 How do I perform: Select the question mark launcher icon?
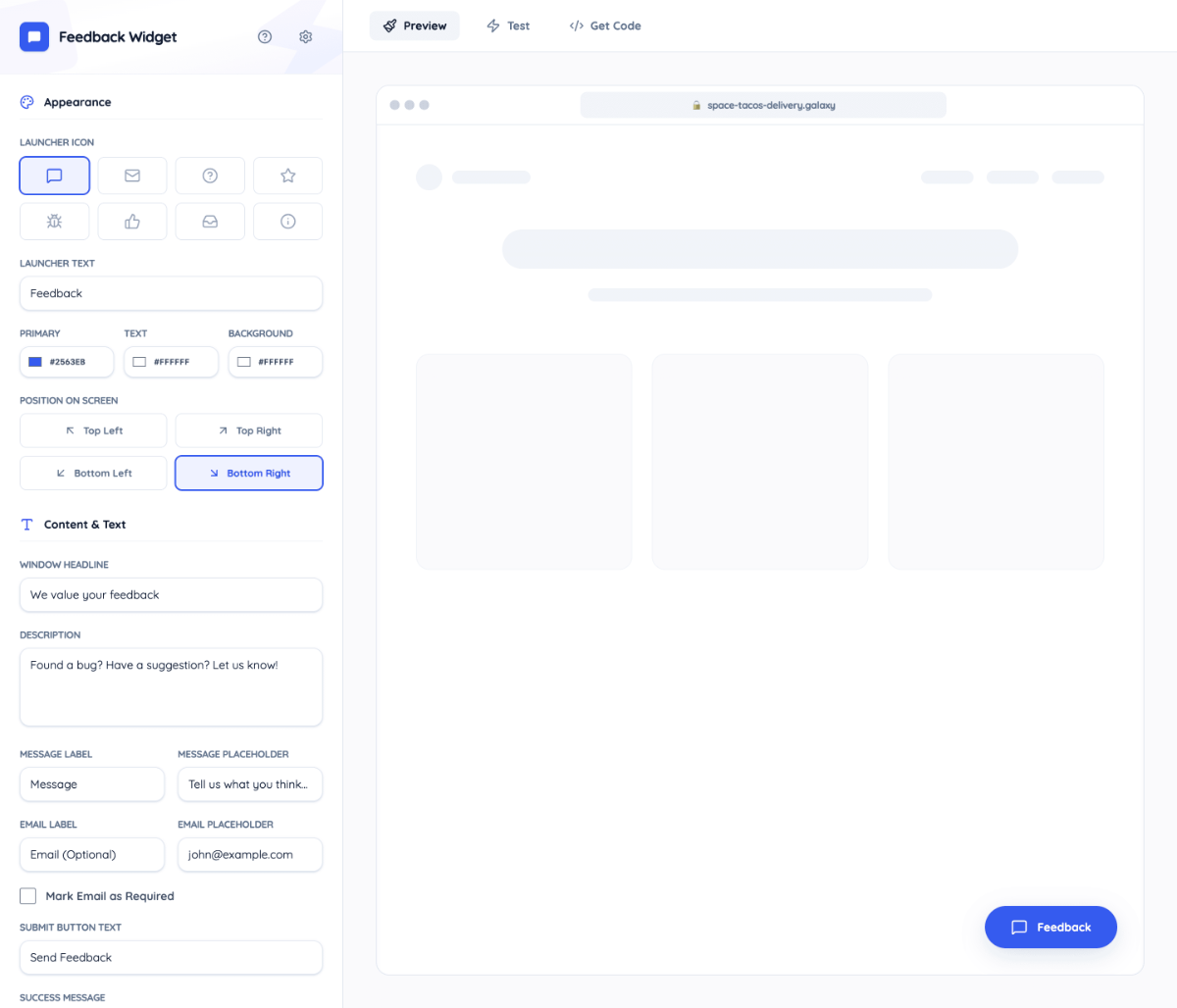[x=210, y=176]
